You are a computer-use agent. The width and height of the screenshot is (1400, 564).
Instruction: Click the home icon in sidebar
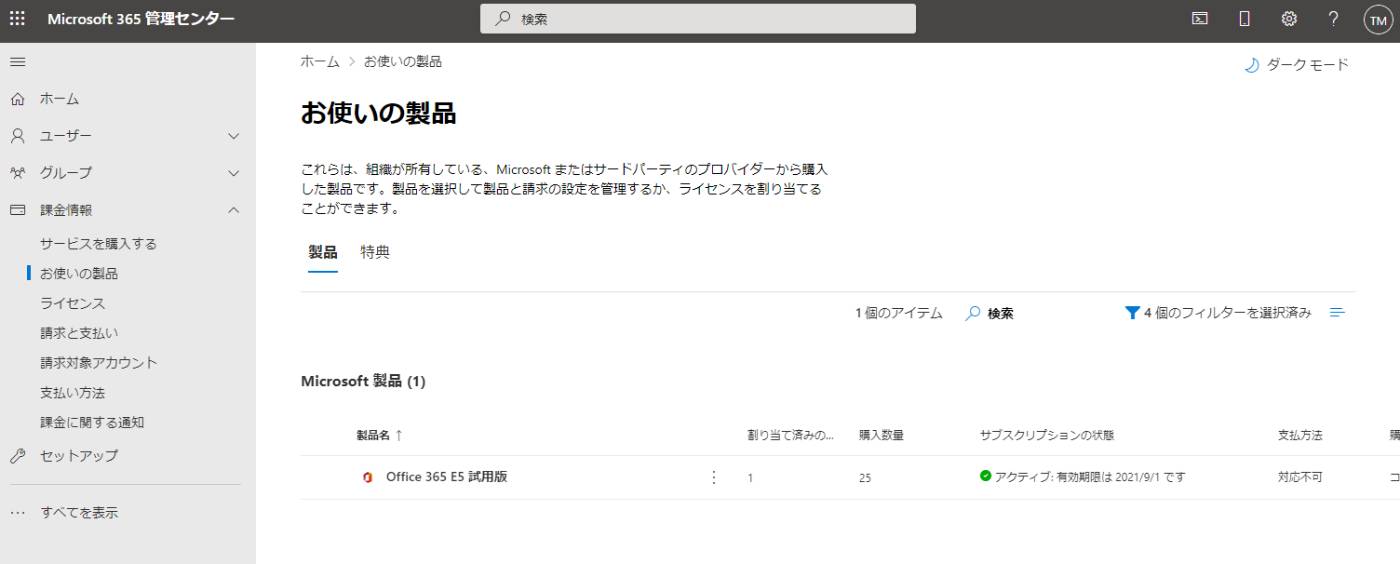(x=17, y=99)
